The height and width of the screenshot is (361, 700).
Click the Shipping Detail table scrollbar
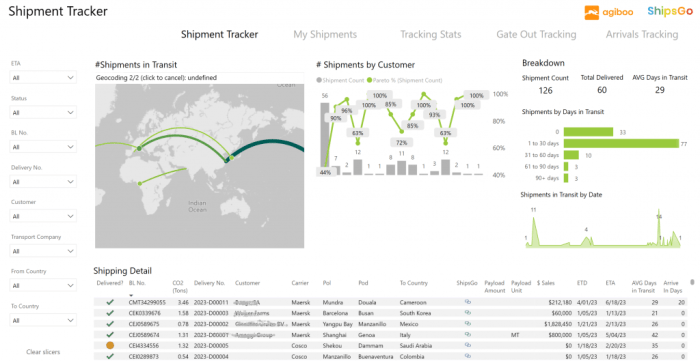tap(692, 282)
